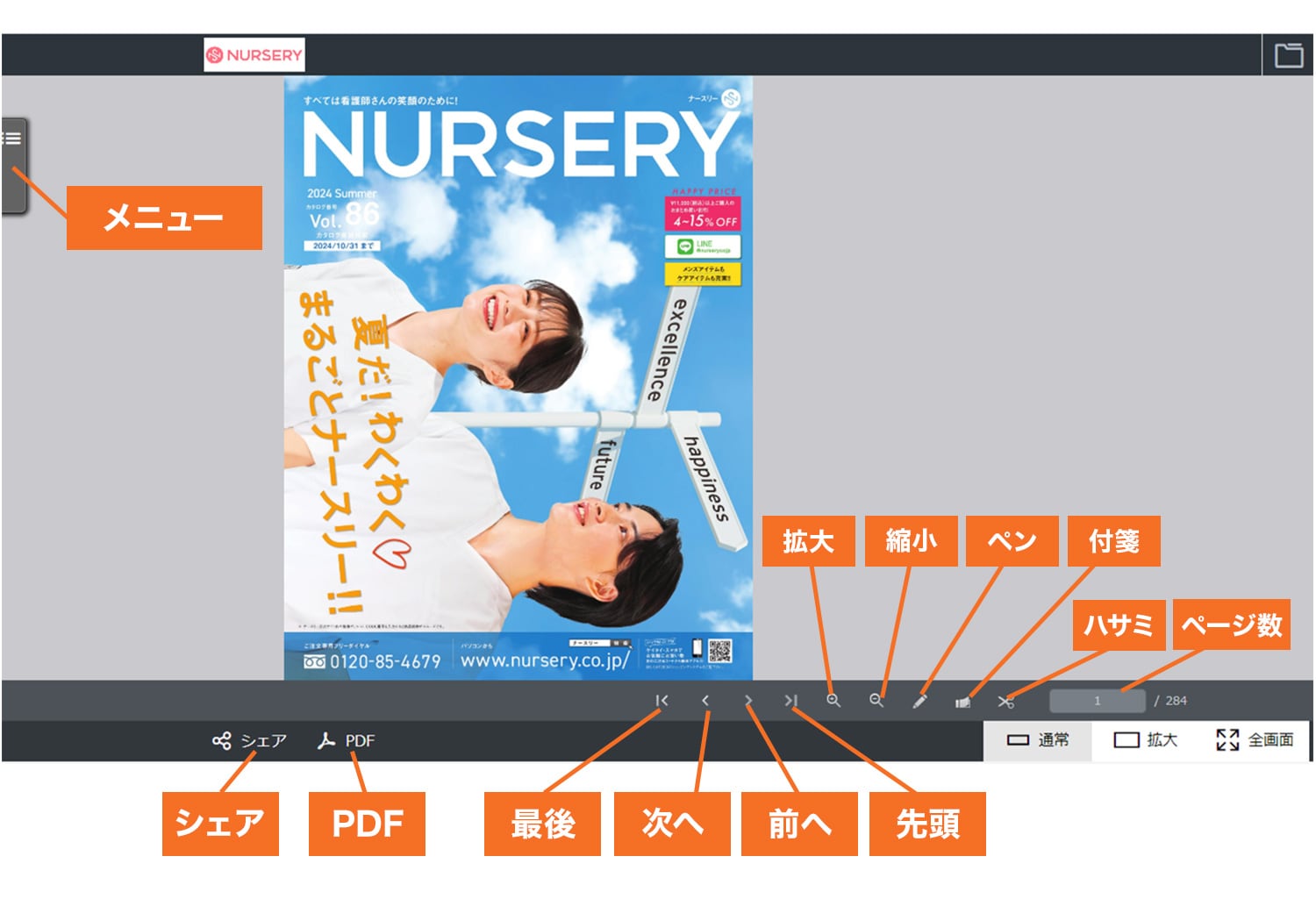
Task: Zoom out with the minus magnifier icon
Action: pos(876,700)
